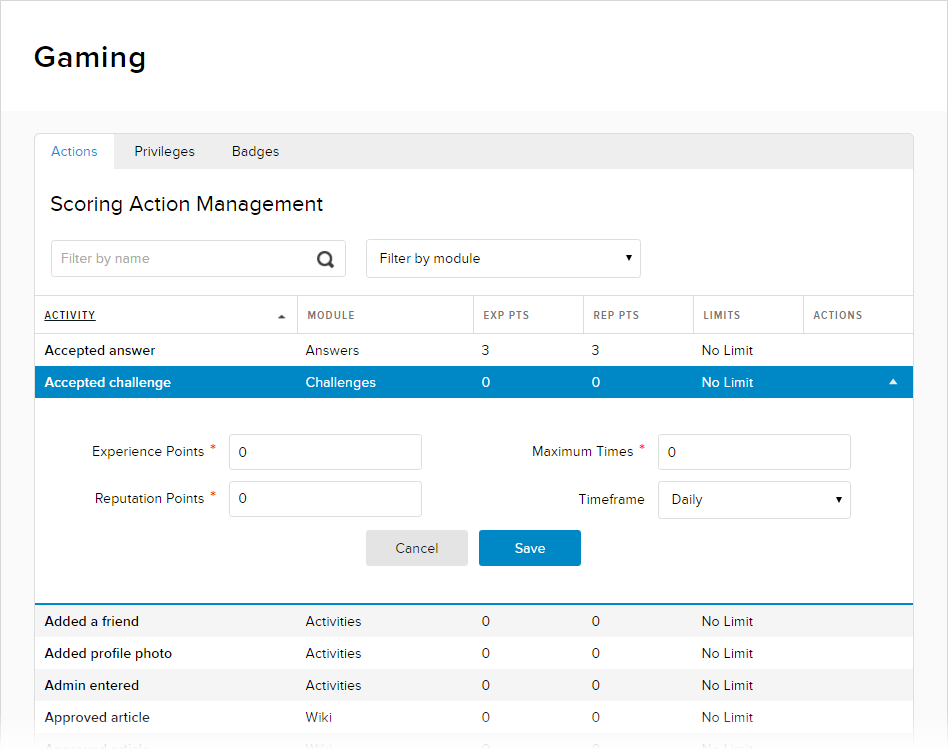Open the Filter by module dropdown
The height and width of the screenshot is (750, 948).
[x=503, y=258]
